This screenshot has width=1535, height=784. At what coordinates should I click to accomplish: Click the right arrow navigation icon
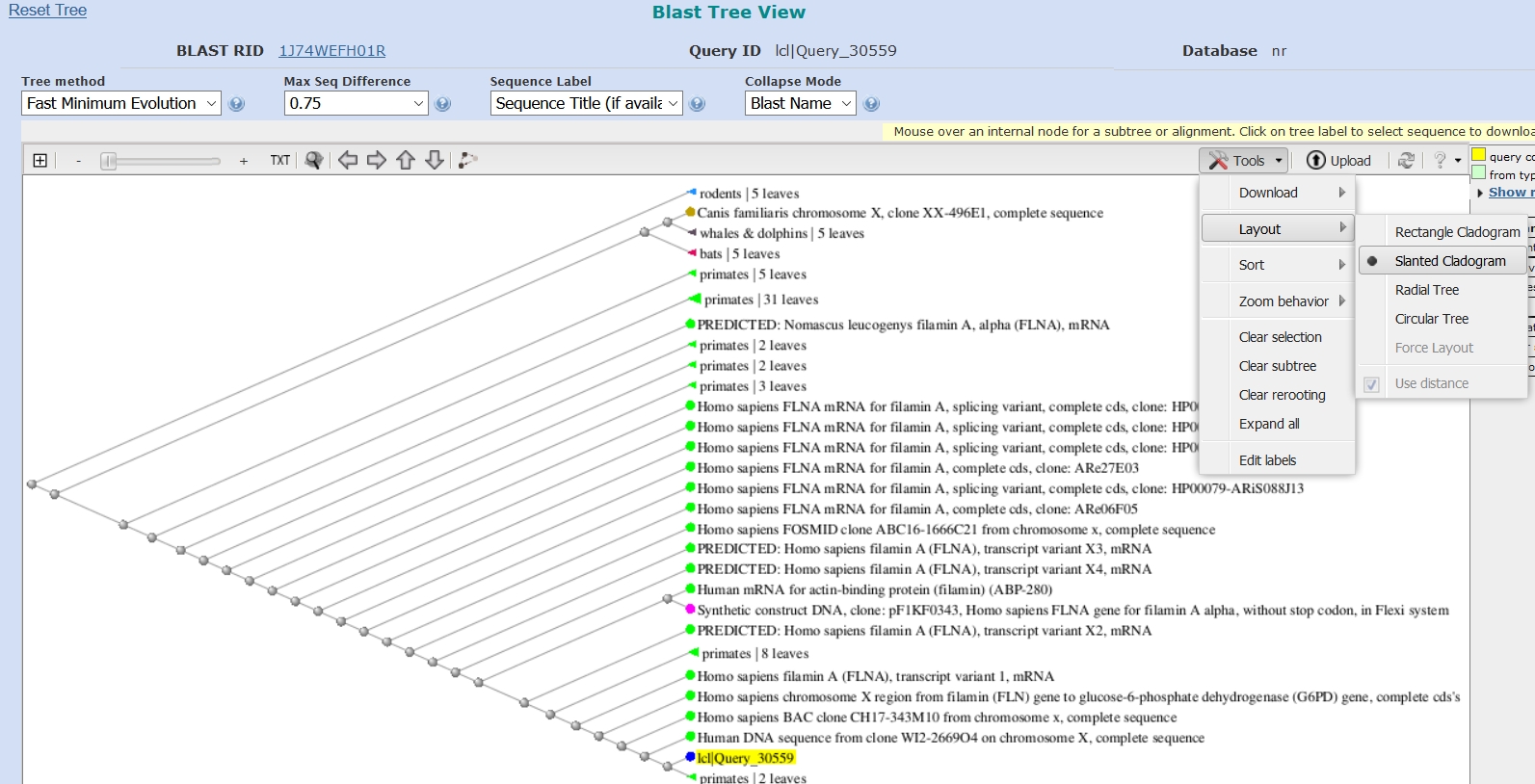[x=377, y=161]
